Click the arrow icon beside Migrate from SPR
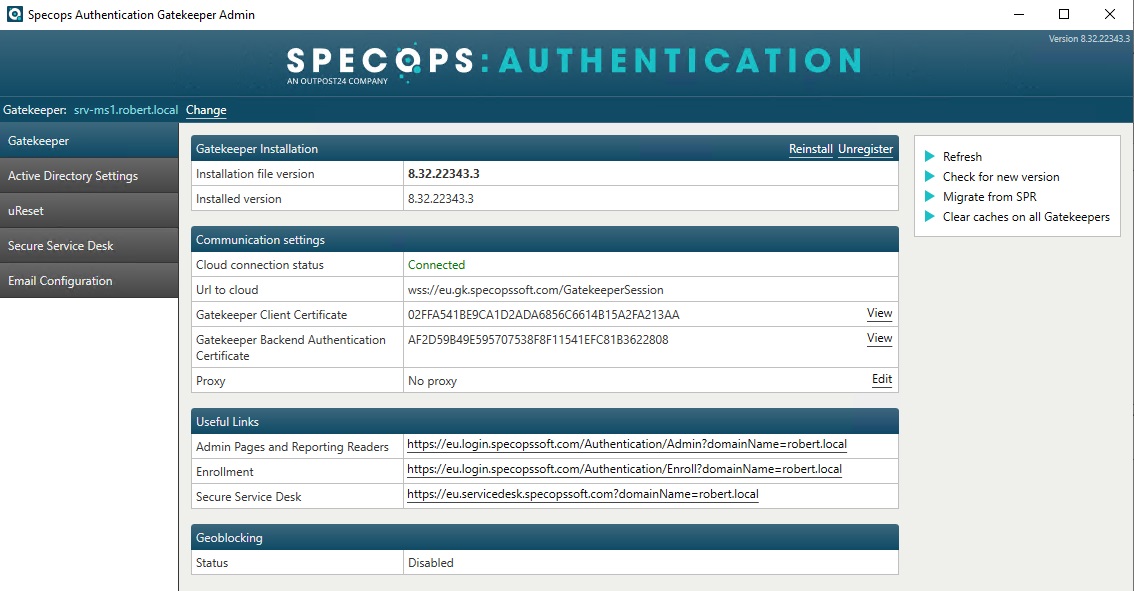Image resolution: width=1134 pixels, height=591 pixels. [930, 197]
